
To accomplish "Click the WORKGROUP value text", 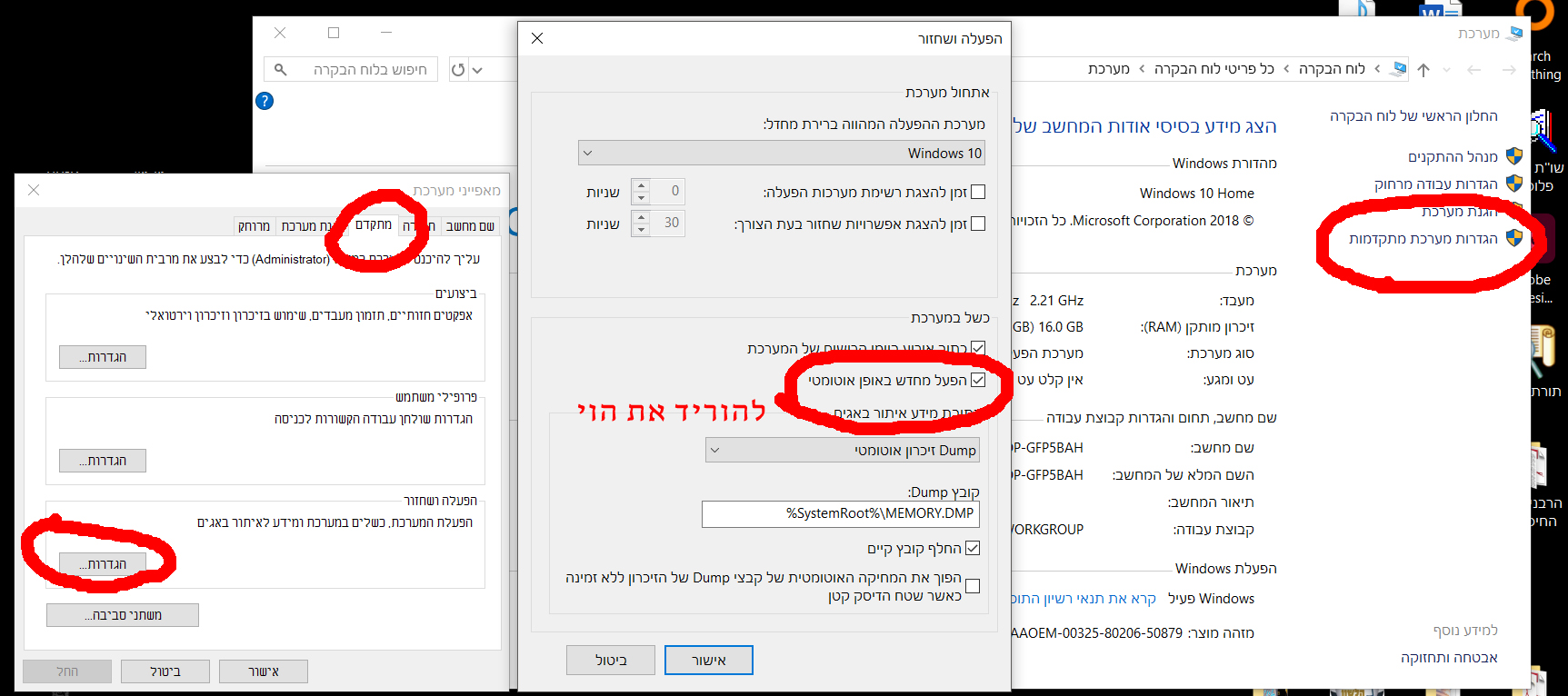I will 1047,529.
